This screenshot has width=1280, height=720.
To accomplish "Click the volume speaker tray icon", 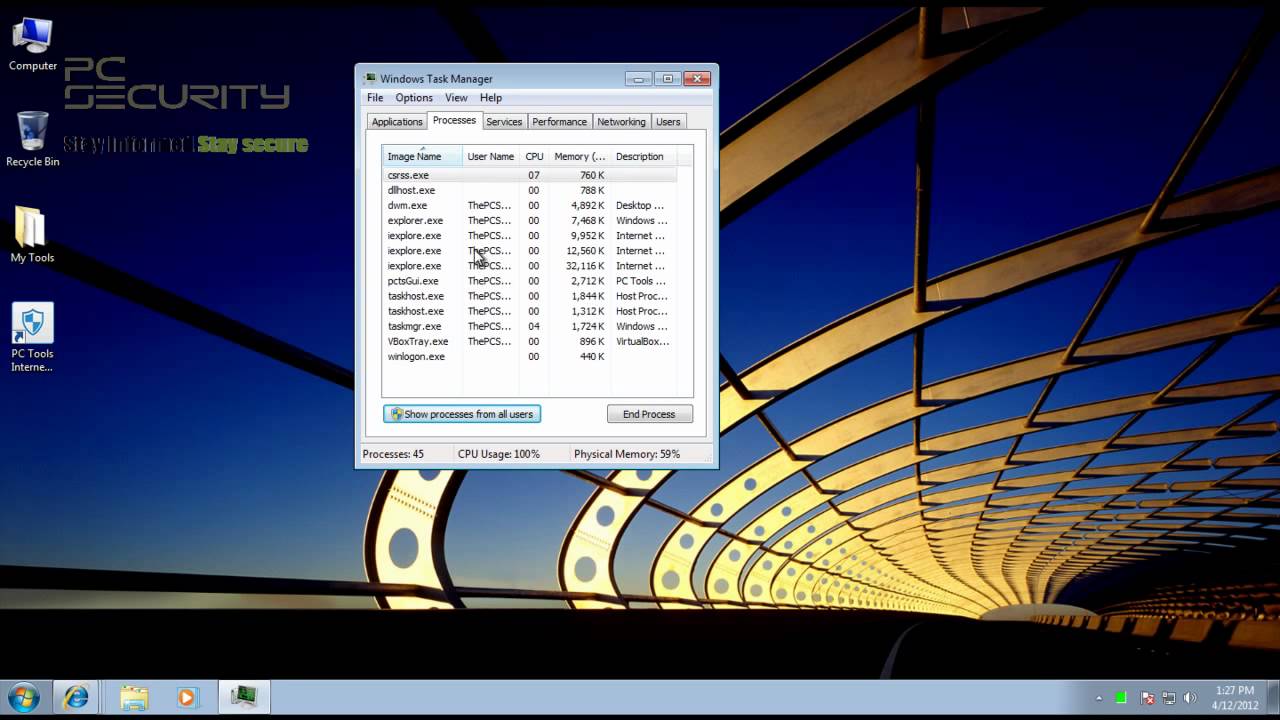I will pyautogui.click(x=1190, y=698).
